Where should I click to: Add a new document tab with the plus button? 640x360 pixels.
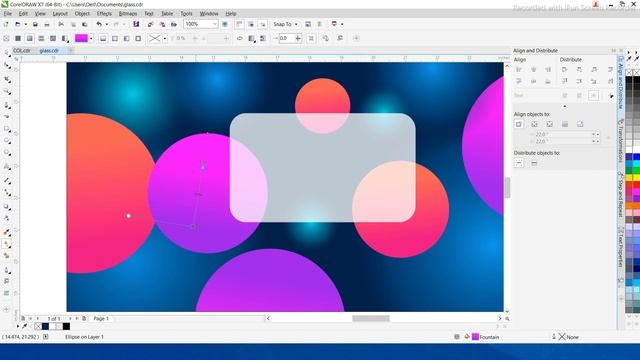pyautogui.click(x=71, y=51)
